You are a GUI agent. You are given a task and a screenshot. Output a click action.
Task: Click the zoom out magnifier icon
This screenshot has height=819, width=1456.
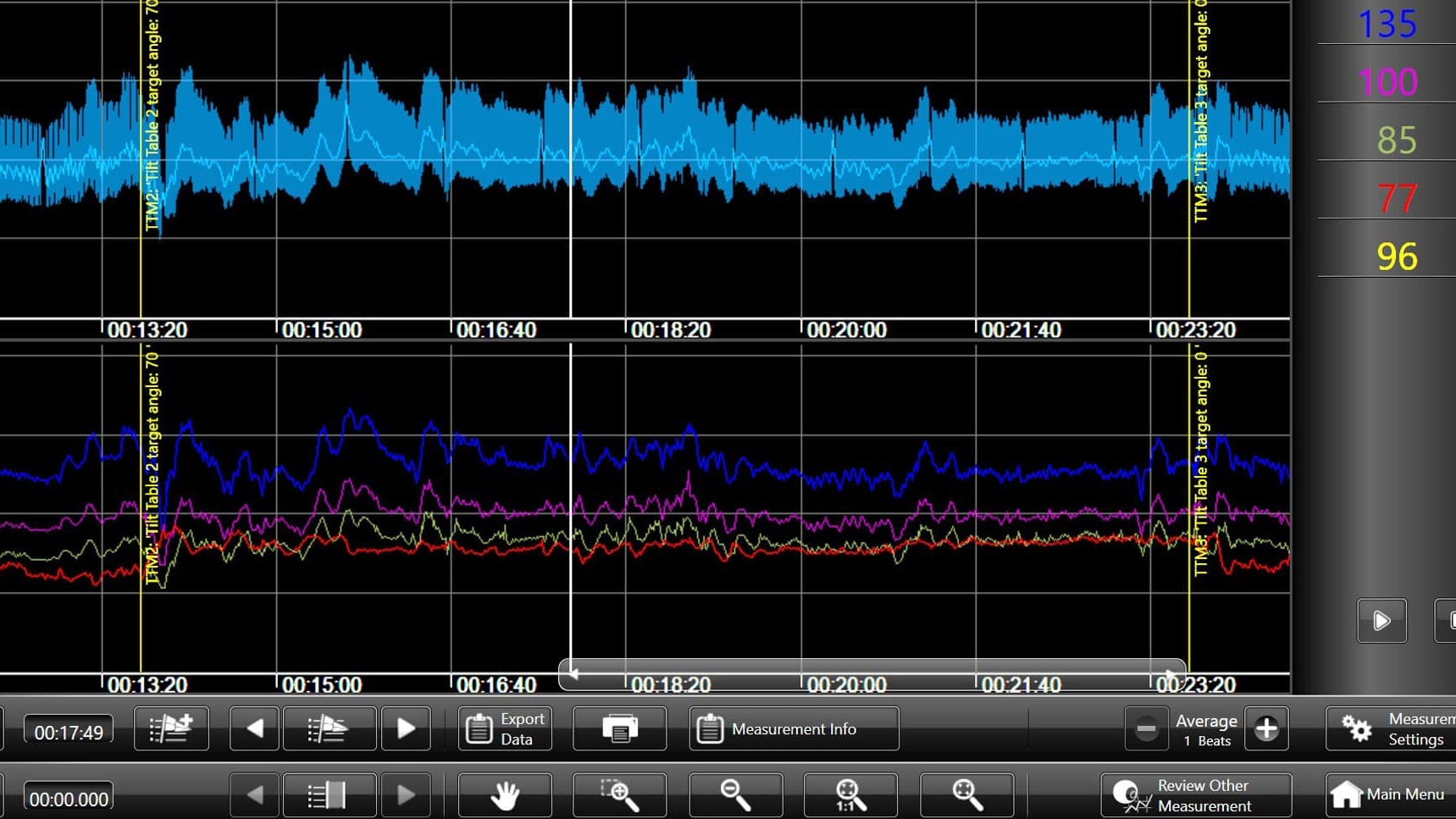coord(735,794)
